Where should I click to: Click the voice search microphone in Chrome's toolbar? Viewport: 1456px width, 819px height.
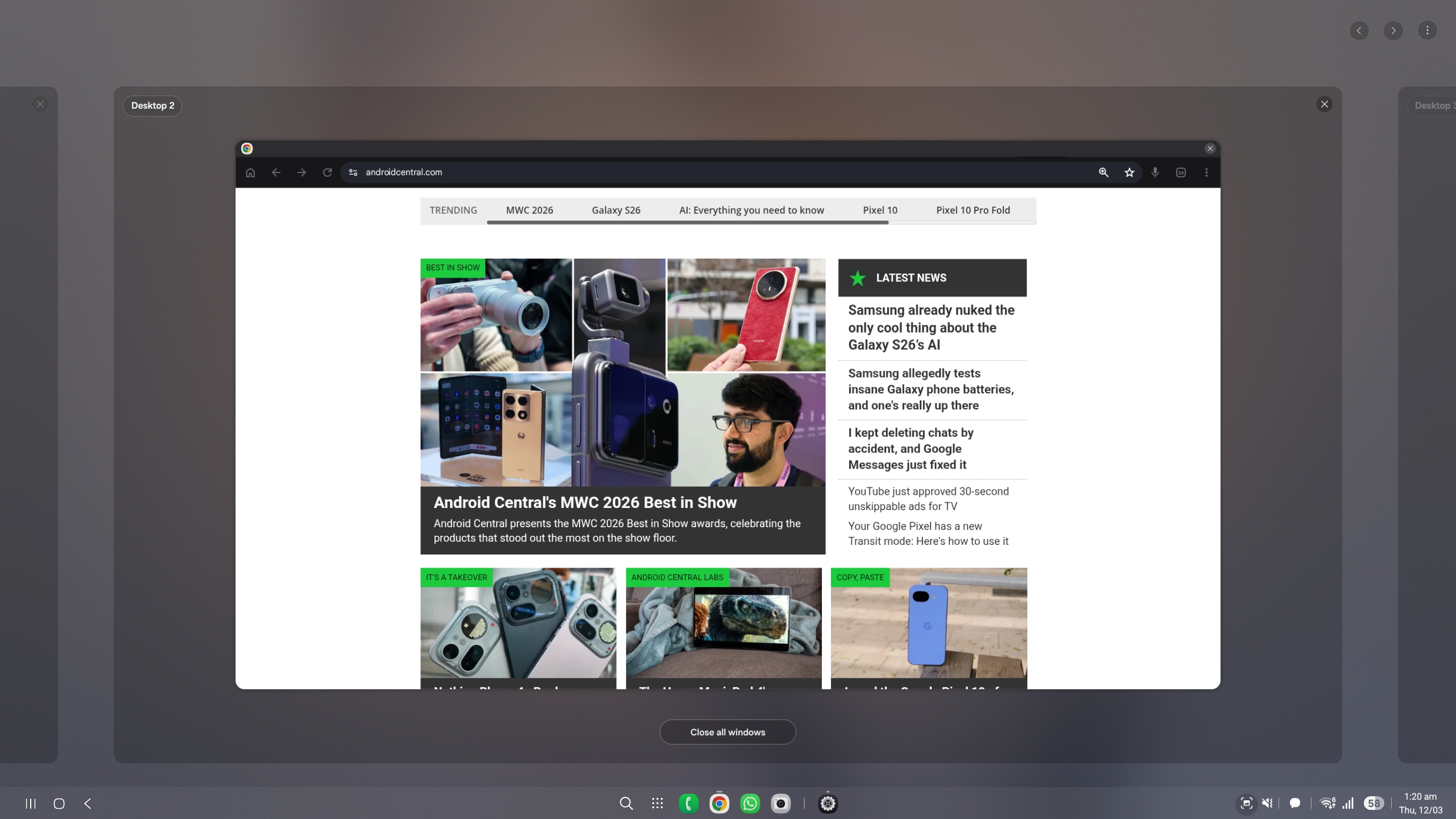coord(1154,172)
